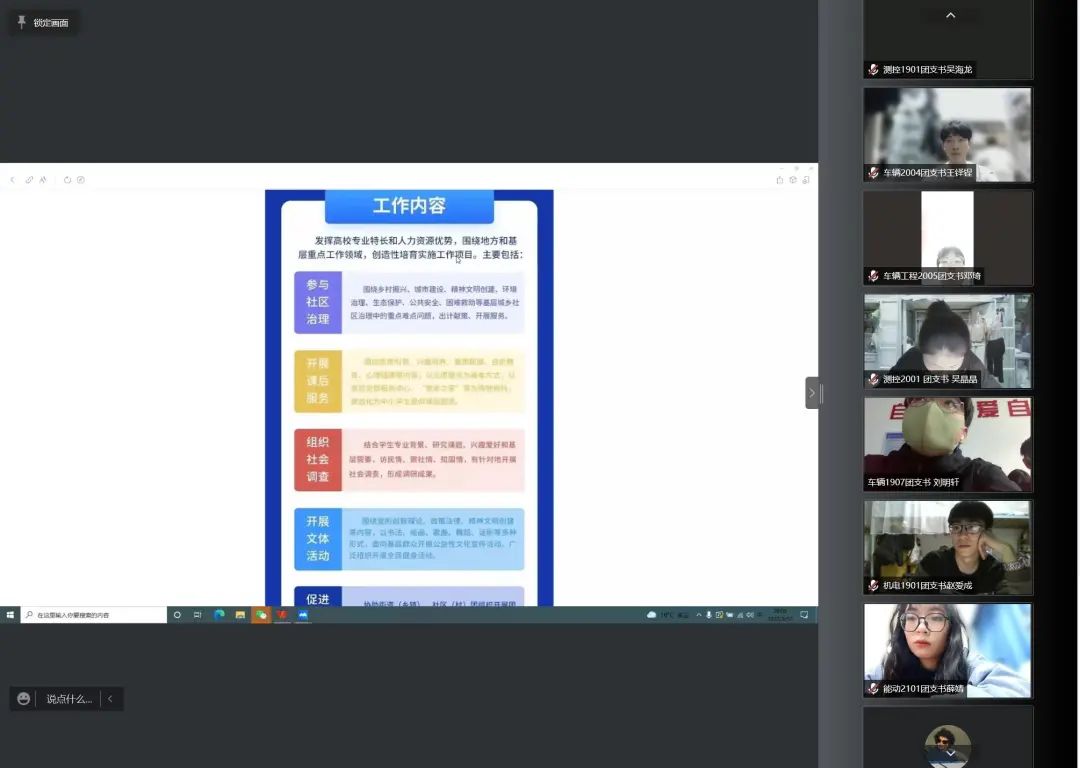Click muted mic icon beside 机电1901团支书赵爱成
This screenshot has width=1080, height=768.
873,586
